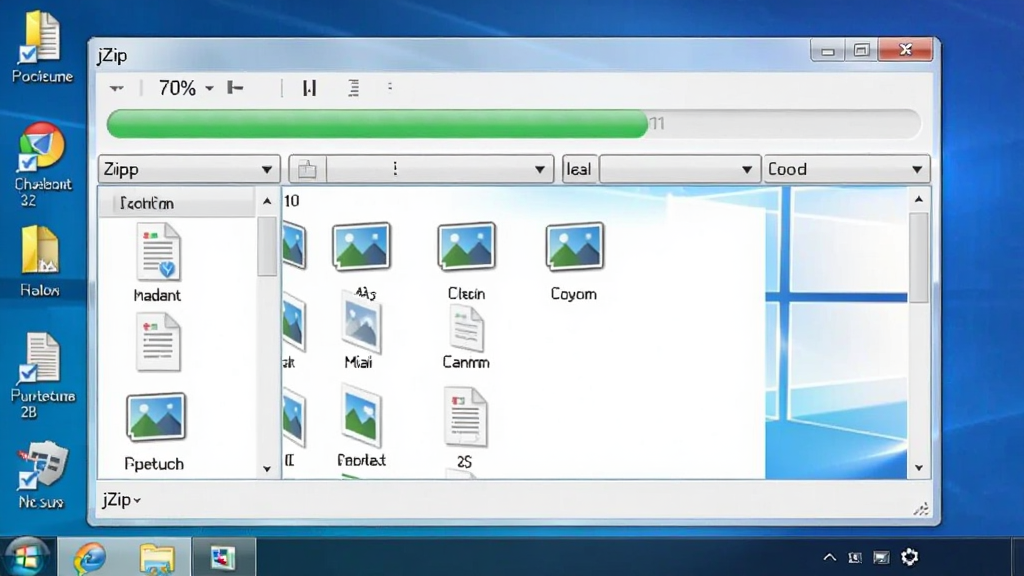Click the file pane scrollbar thumb
The image size is (1024, 576).
pyautogui.click(x=919, y=257)
